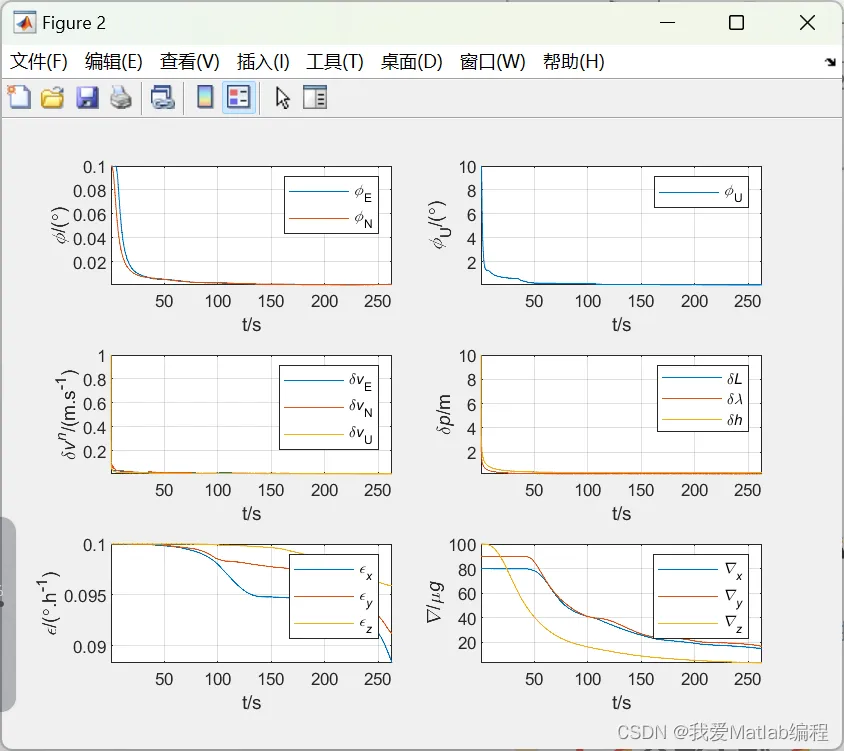Click the Open File folder icon
The height and width of the screenshot is (751, 844).
[52, 98]
